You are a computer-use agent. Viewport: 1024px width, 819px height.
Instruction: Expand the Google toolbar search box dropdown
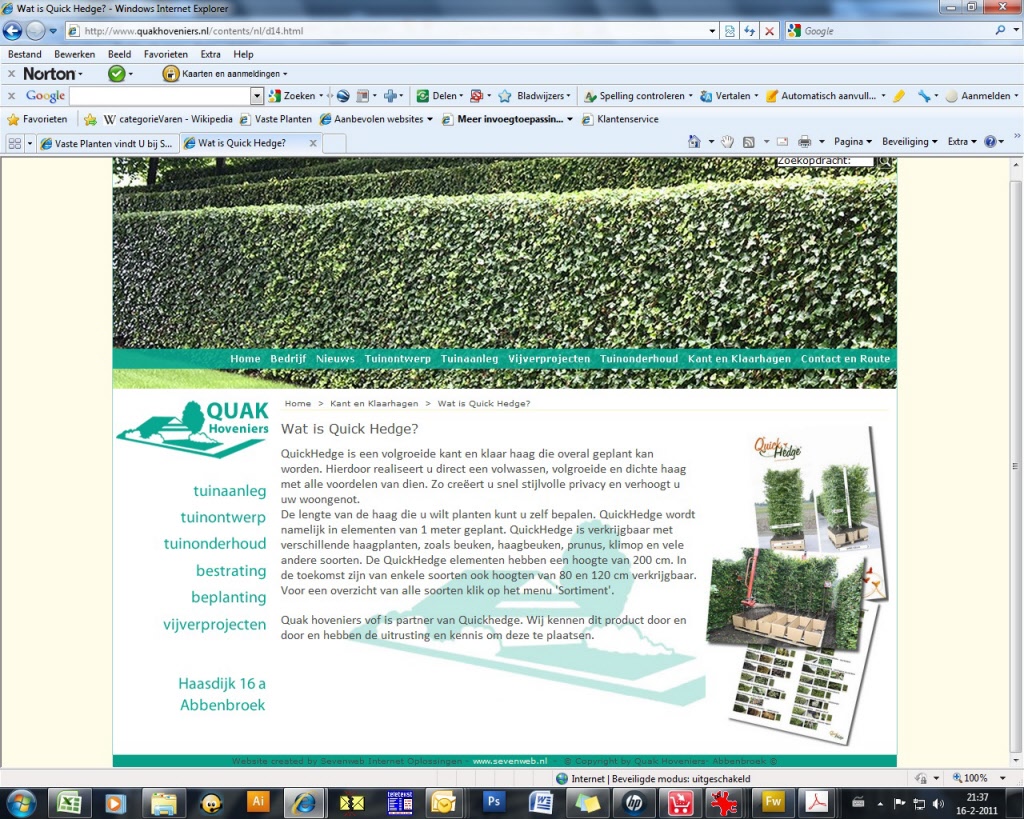pos(257,96)
